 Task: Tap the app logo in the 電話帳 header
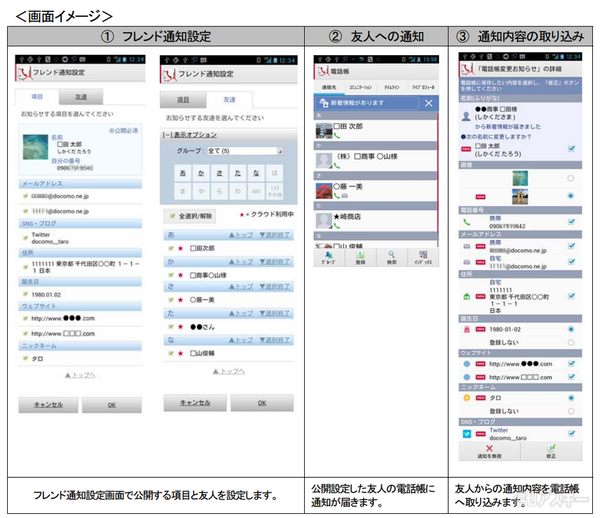(323, 71)
